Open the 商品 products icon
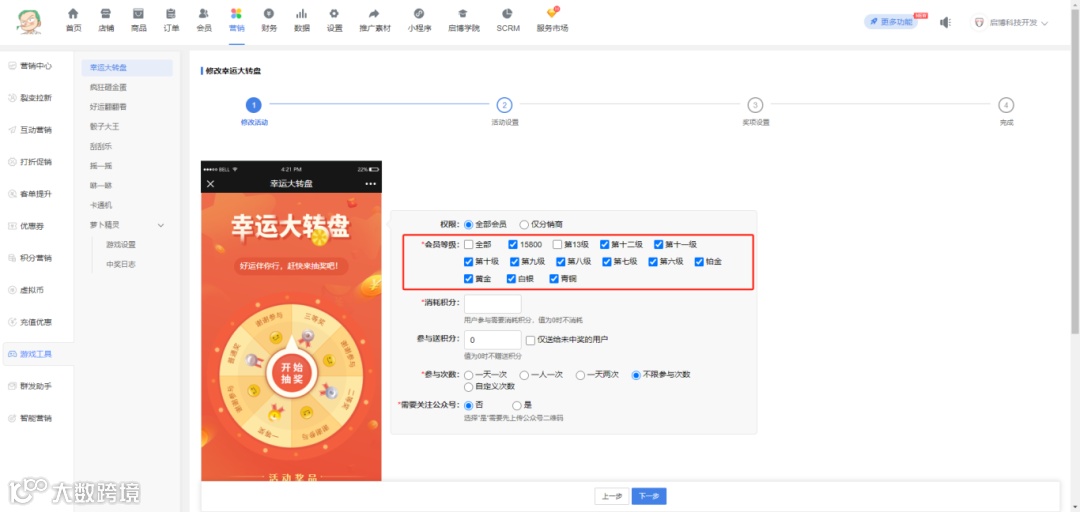This screenshot has width=1080, height=512. (x=138, y=13)
